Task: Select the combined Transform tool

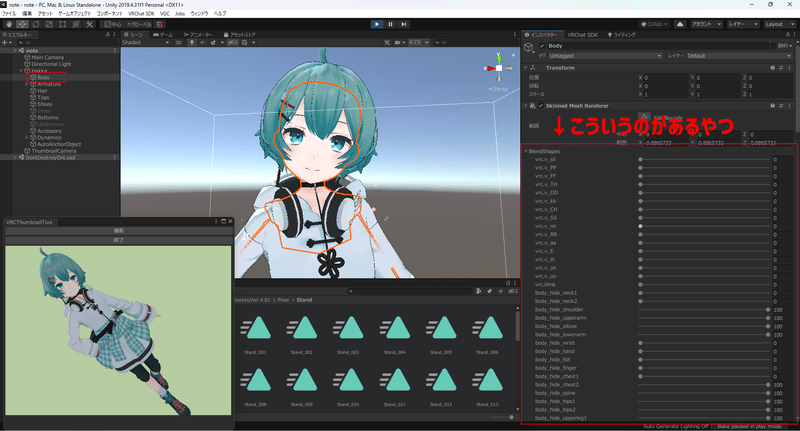Action: tap(76, 24)
